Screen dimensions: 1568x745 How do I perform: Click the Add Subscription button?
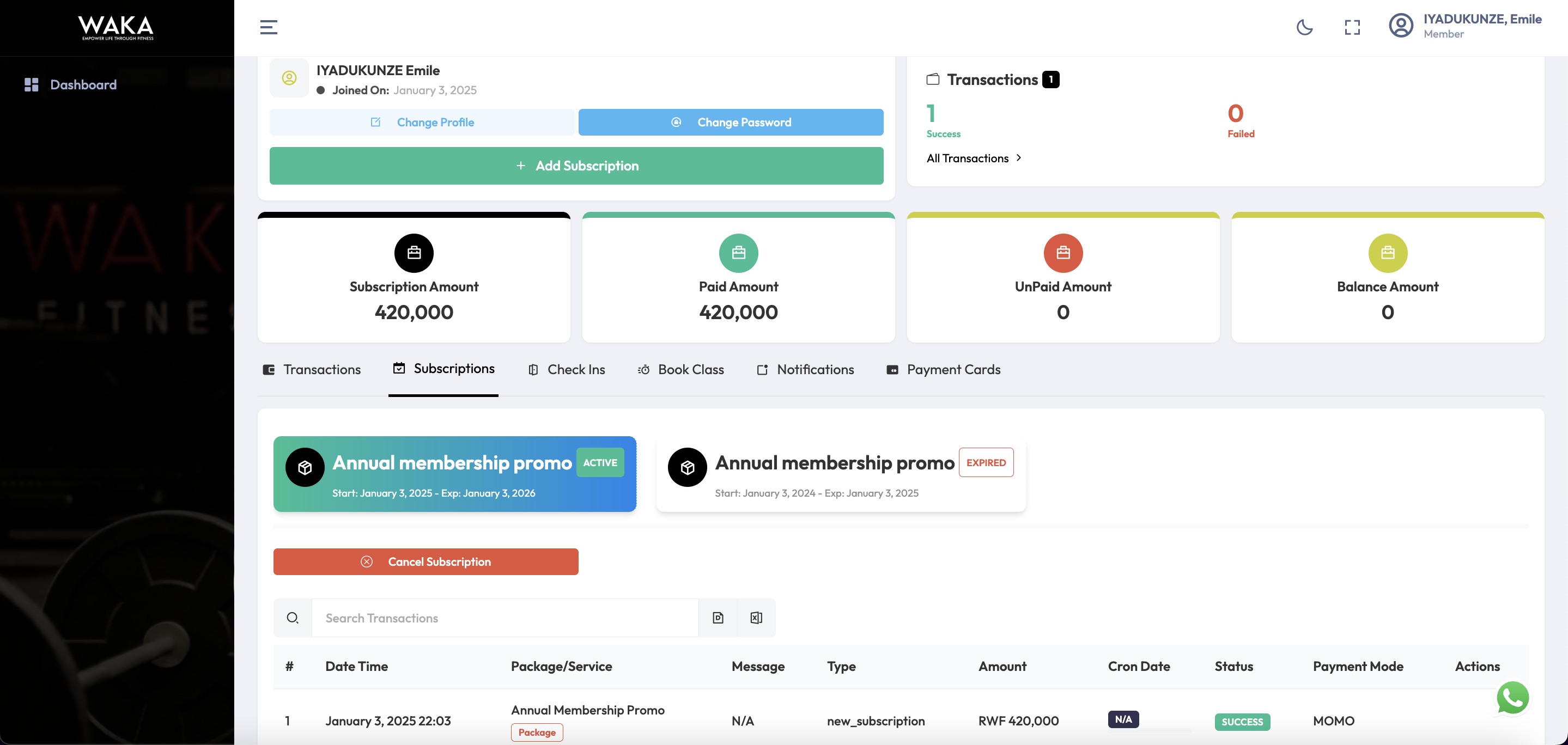tap(576, 166)
